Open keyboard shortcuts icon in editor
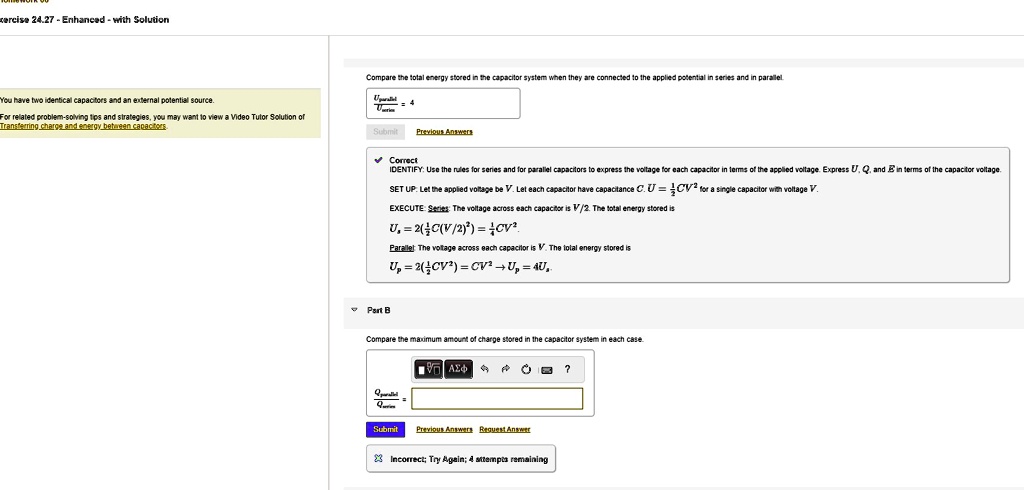The image size is (1024, 490). point(547,370)
